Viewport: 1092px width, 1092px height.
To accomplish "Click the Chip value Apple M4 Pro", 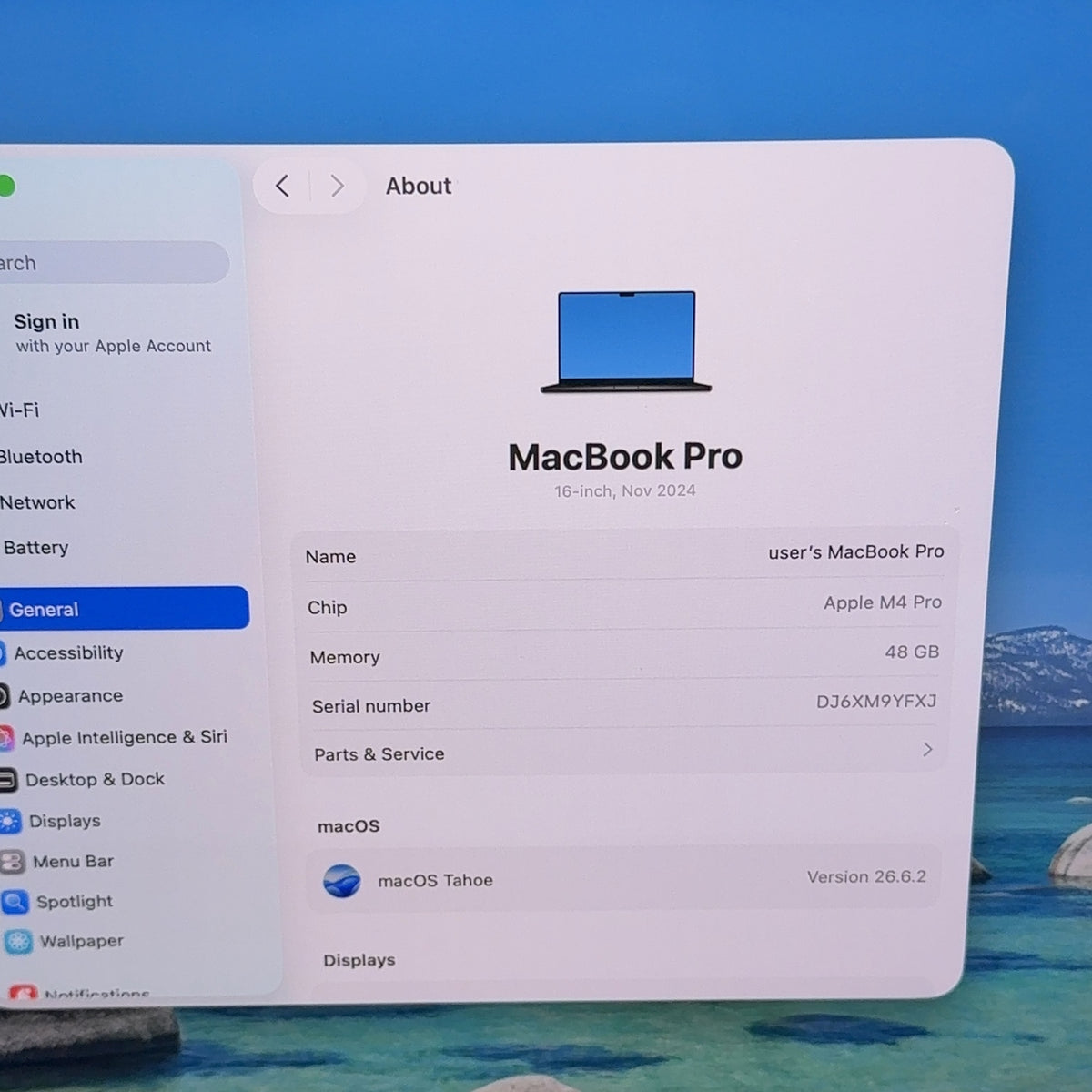I will 883,602.
